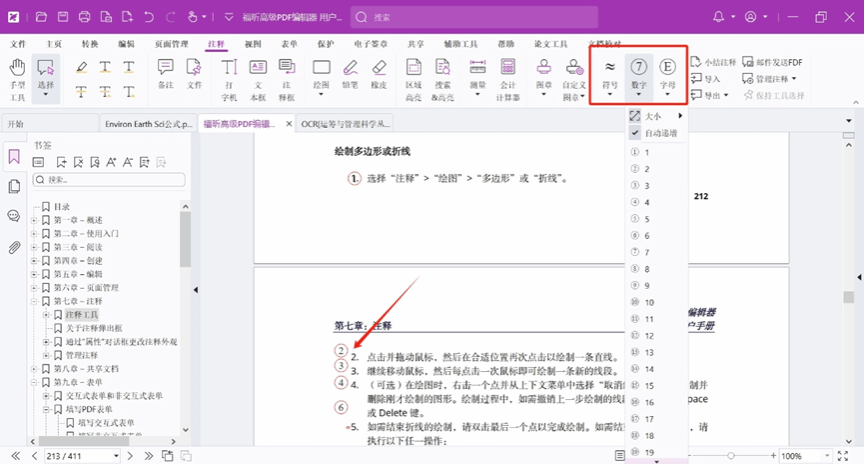This screenshot has height=464, width=864.
Task: Open the Comments side panel icon
Action: (x=14, y=216)
